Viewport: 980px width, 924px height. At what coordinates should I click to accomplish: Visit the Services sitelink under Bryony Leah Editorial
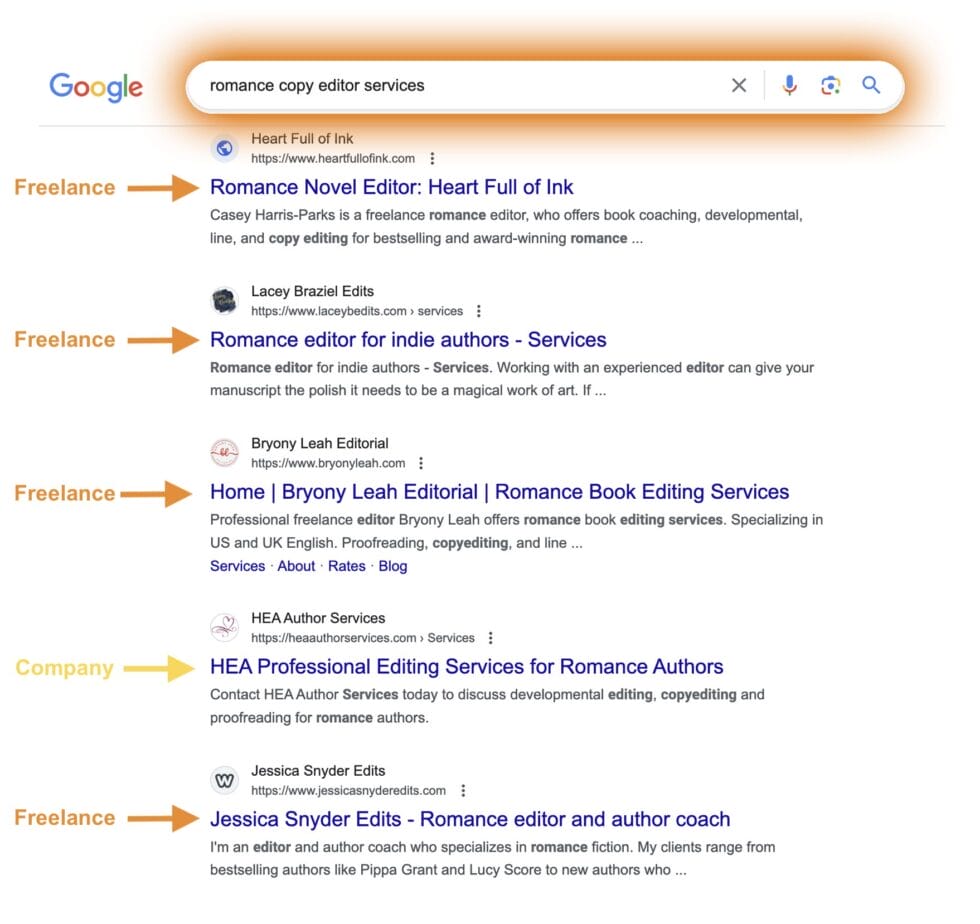tap(237, 566)
